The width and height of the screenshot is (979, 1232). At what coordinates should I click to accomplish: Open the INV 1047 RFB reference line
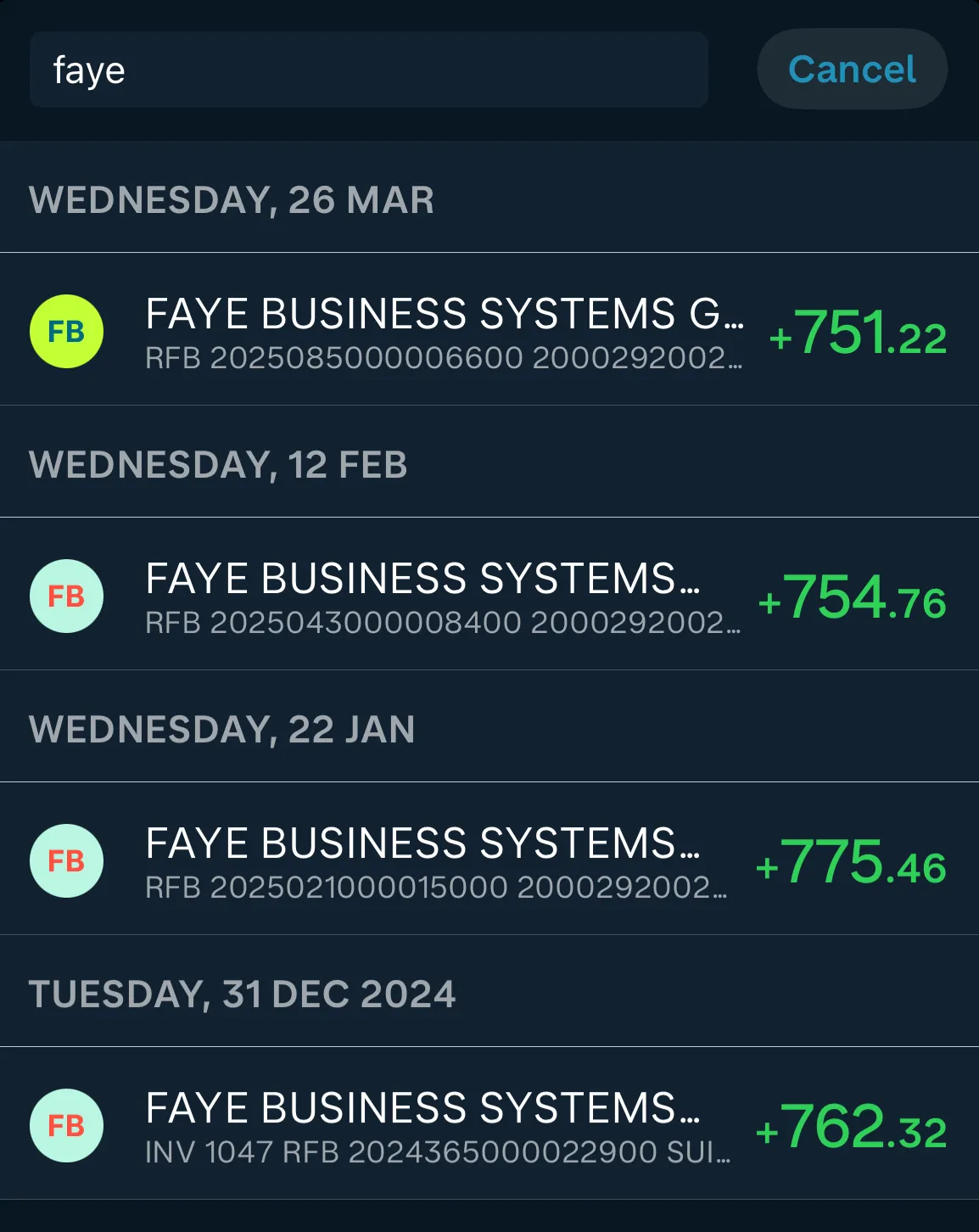438,1152
